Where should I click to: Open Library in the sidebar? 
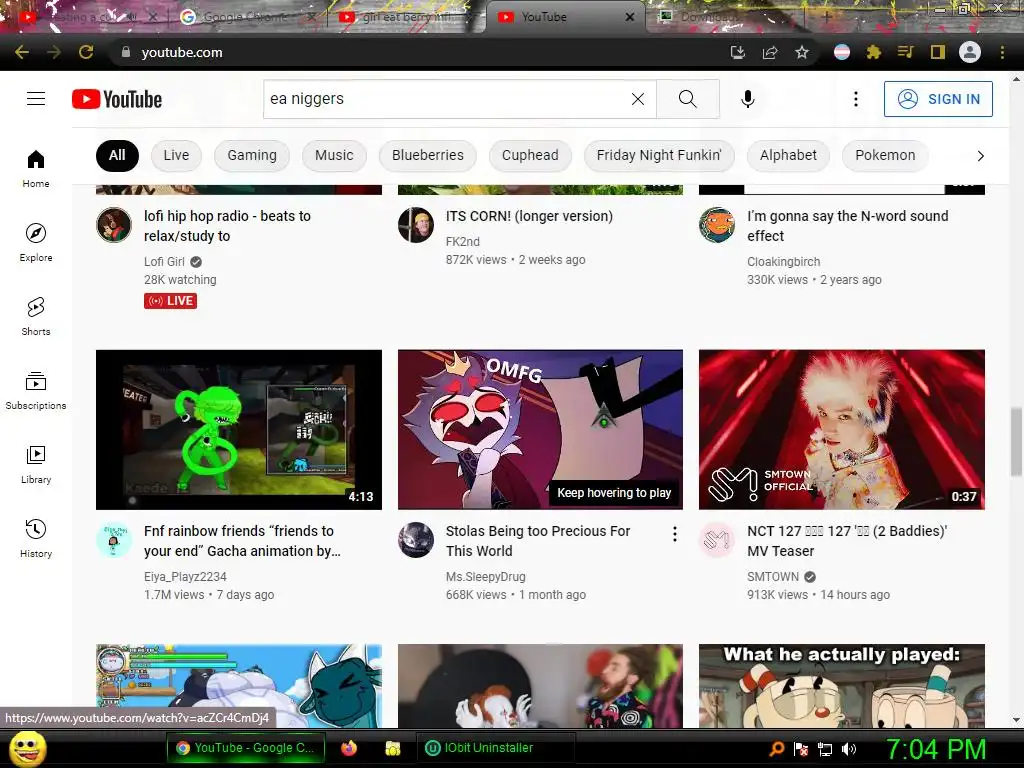tap(36, 464)
